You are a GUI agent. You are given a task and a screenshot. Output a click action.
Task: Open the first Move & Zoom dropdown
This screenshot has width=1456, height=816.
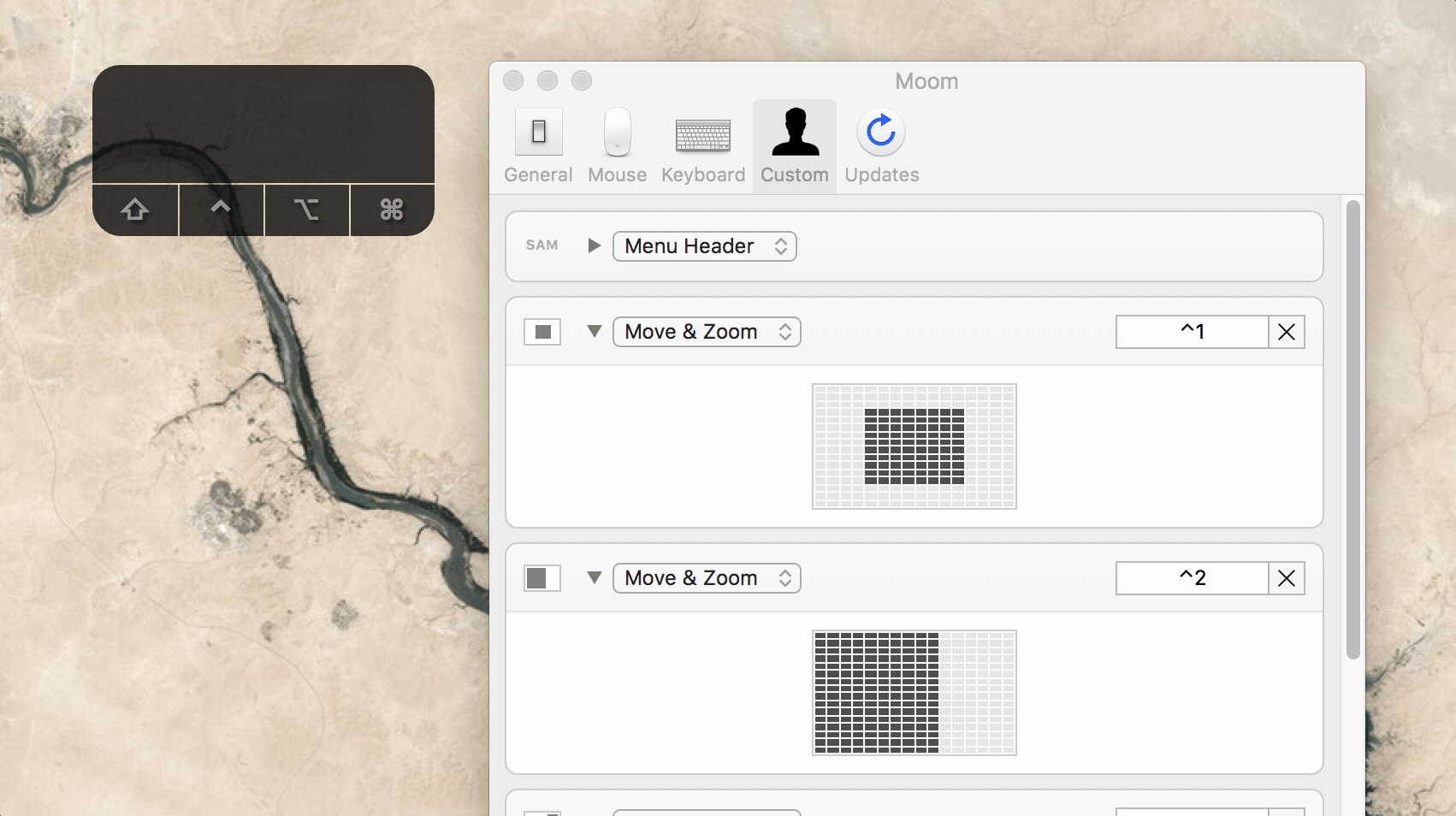(707, 332)
